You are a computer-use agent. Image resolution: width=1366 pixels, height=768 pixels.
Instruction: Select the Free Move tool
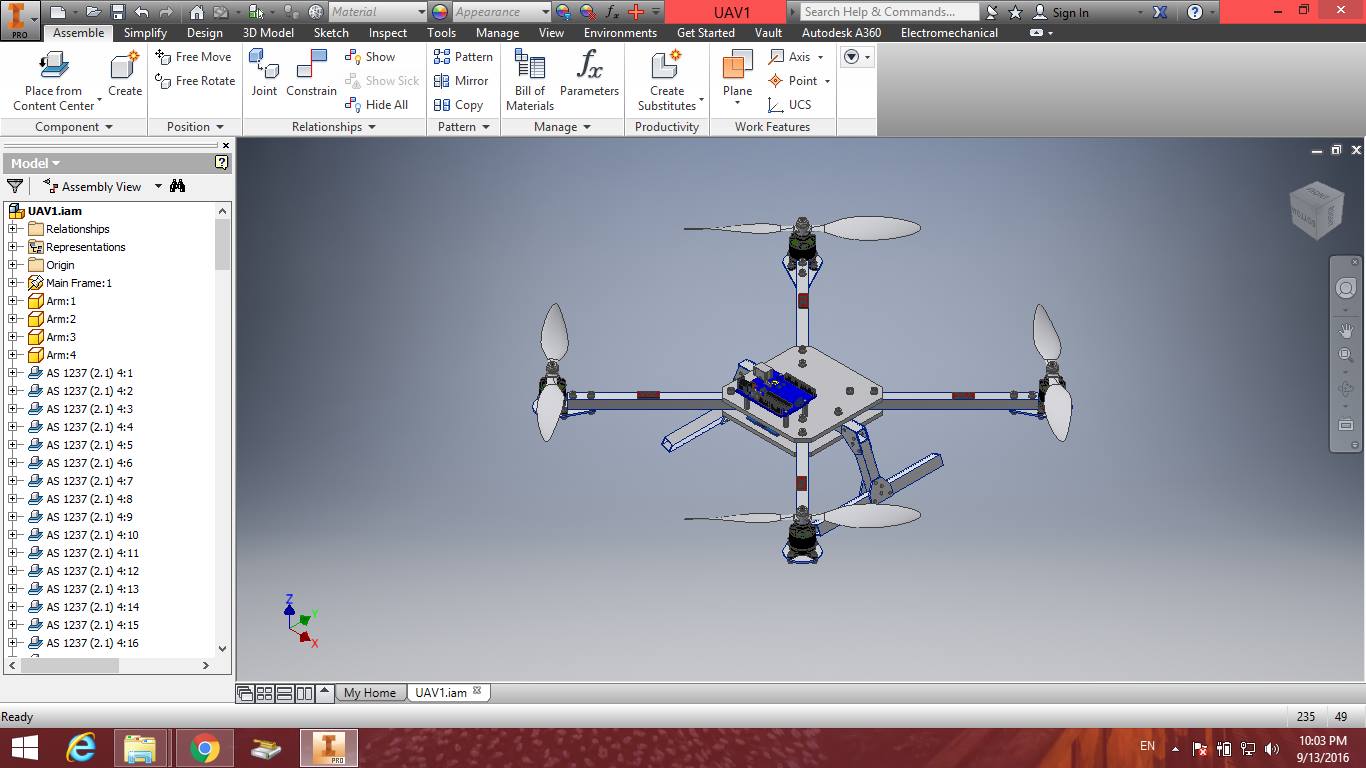pos(194,57)
